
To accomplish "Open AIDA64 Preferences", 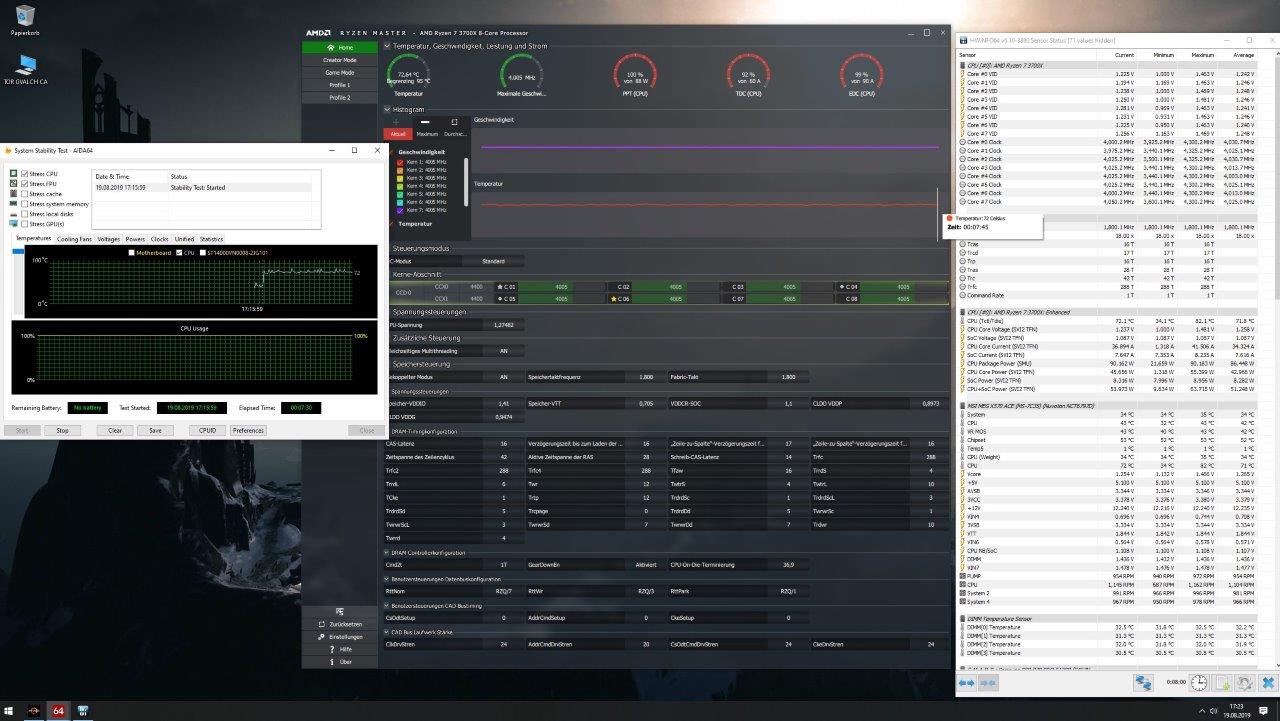I will (x=249, y=430).
